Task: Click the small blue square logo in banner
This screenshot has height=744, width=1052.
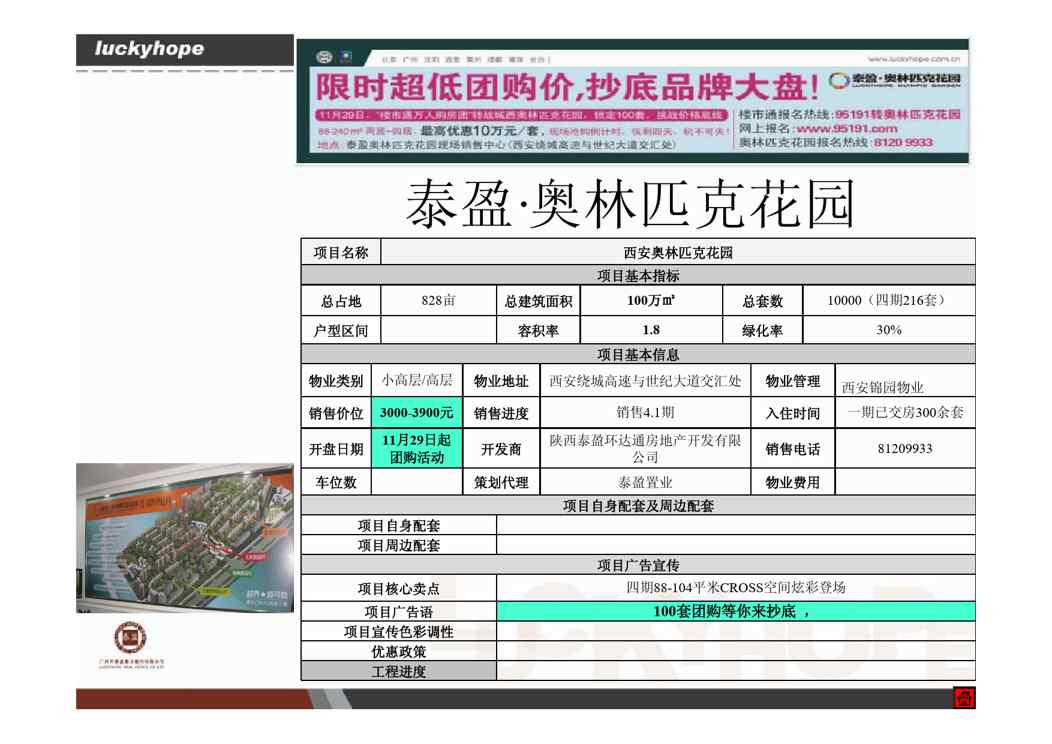Action: click(x=345, y=57)
